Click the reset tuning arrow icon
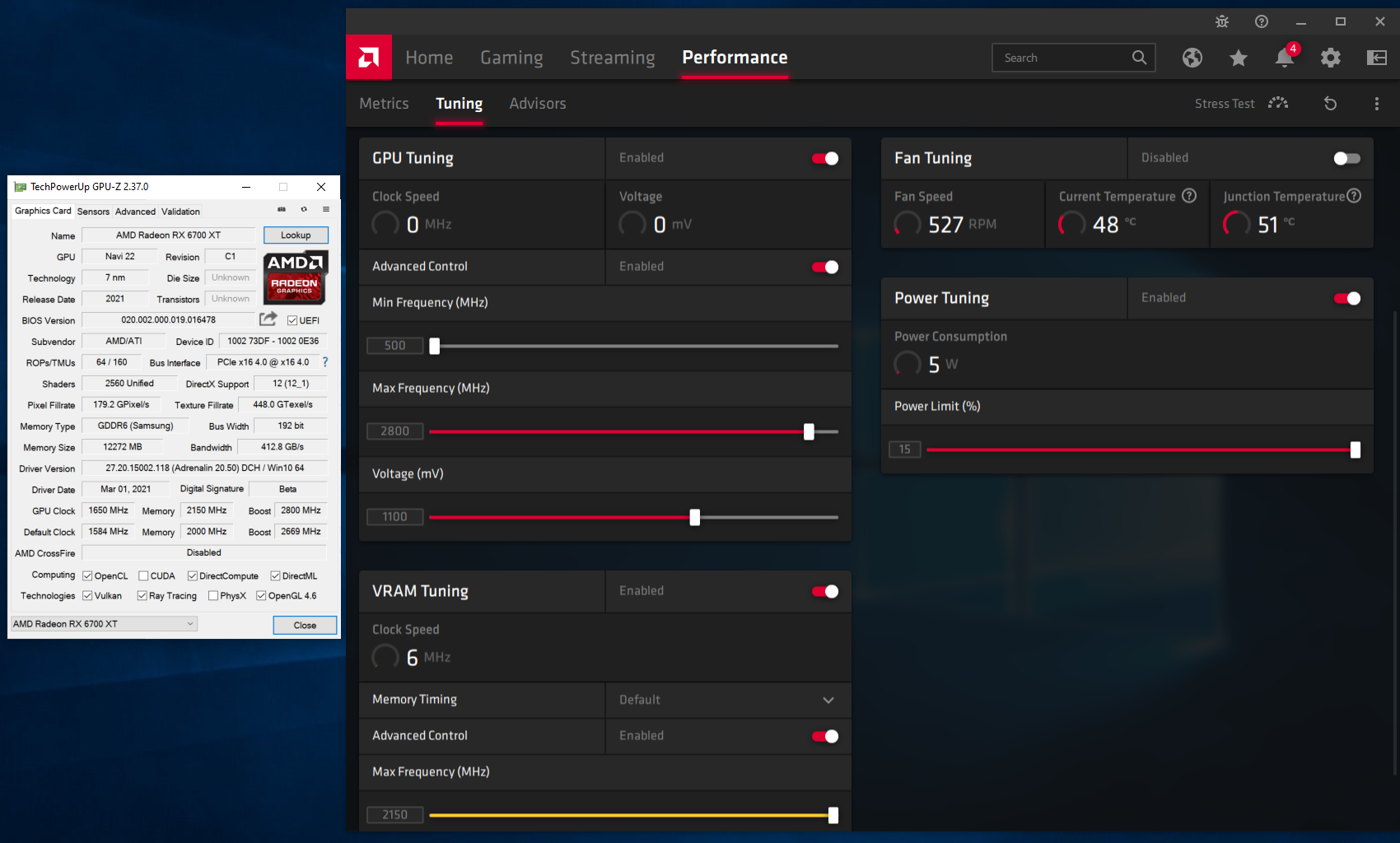Viewport: 1400px width, 843px height. point(1330,104)
